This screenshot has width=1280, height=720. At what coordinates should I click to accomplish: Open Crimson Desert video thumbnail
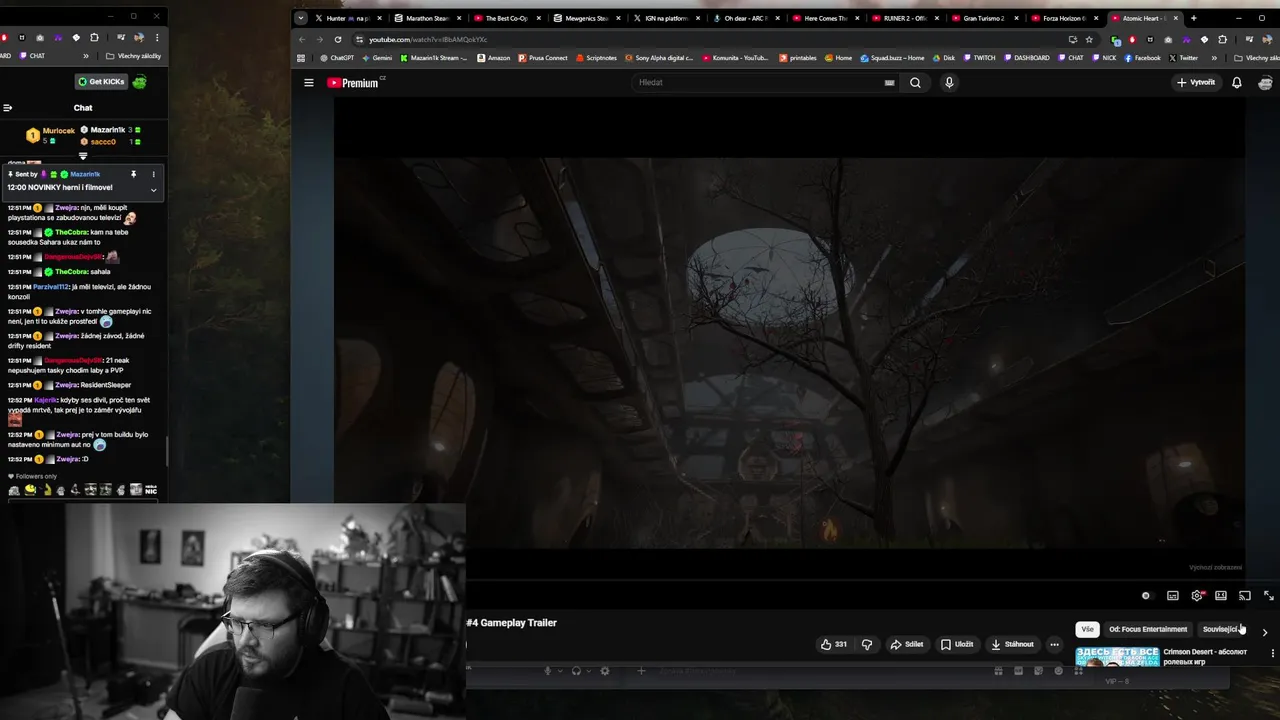coord(1117,656)
